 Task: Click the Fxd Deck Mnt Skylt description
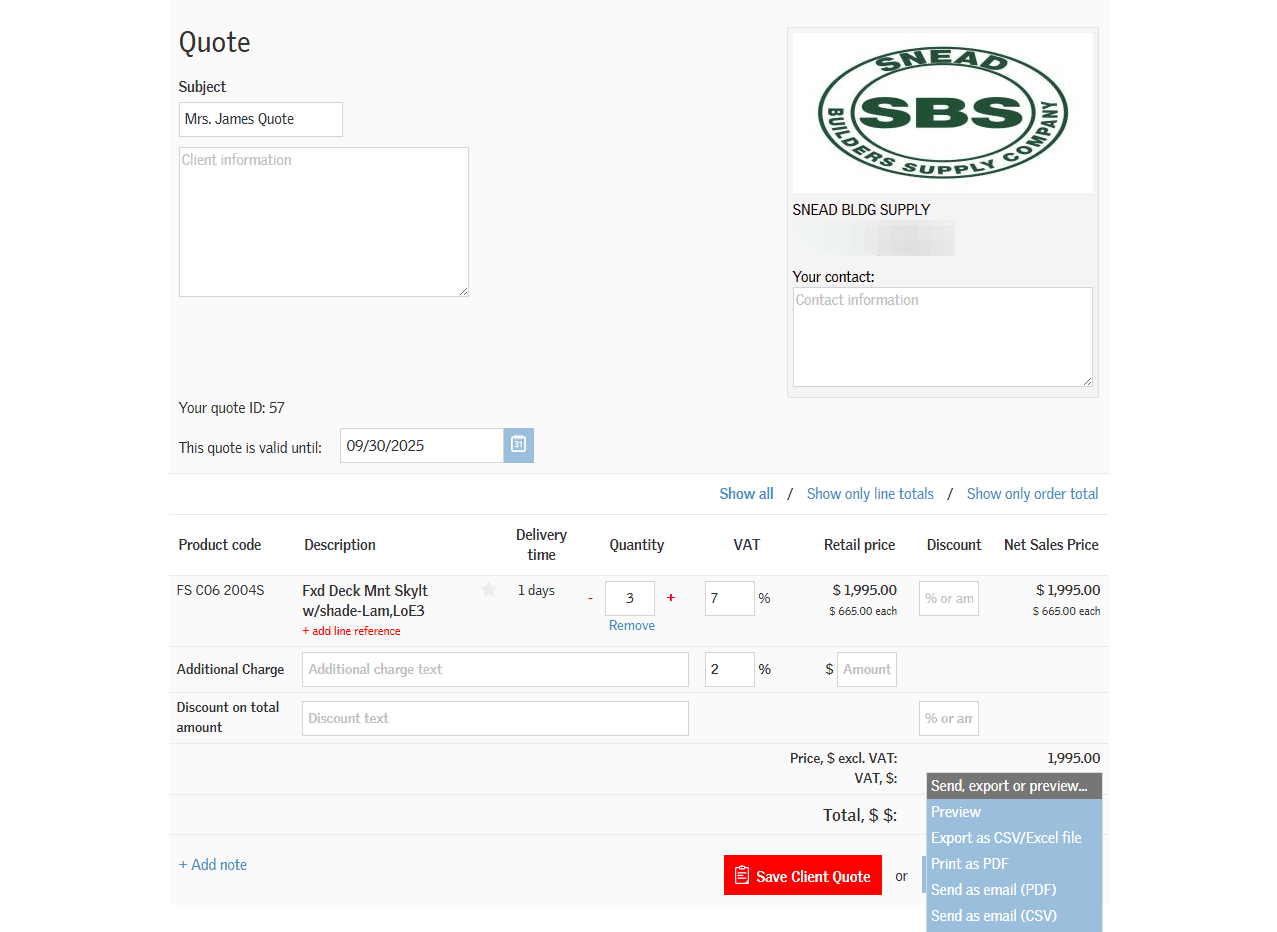(365, 600)
